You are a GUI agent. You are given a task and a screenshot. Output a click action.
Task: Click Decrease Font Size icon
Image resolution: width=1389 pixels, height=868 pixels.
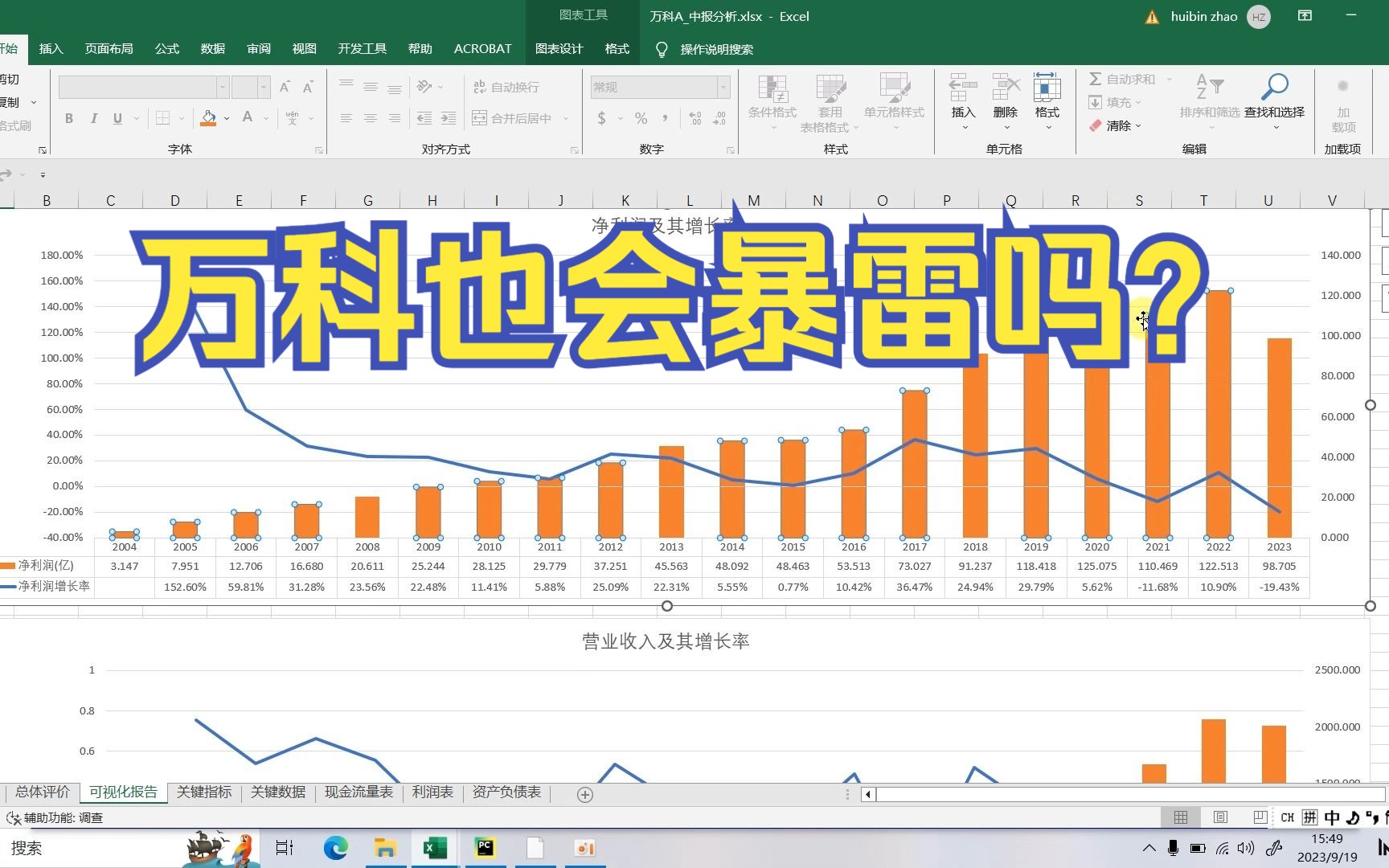click(308, 87)
